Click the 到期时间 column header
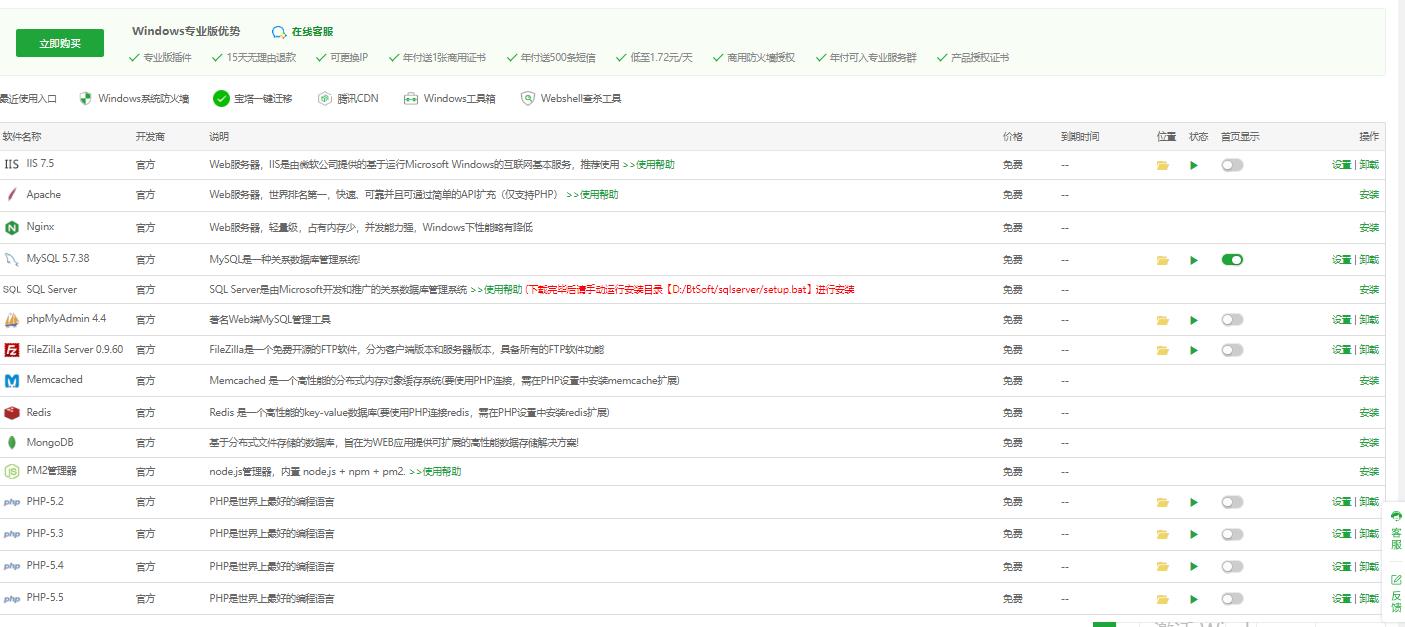This screenshot has width=1405, height=627. tap(1080, 136)
